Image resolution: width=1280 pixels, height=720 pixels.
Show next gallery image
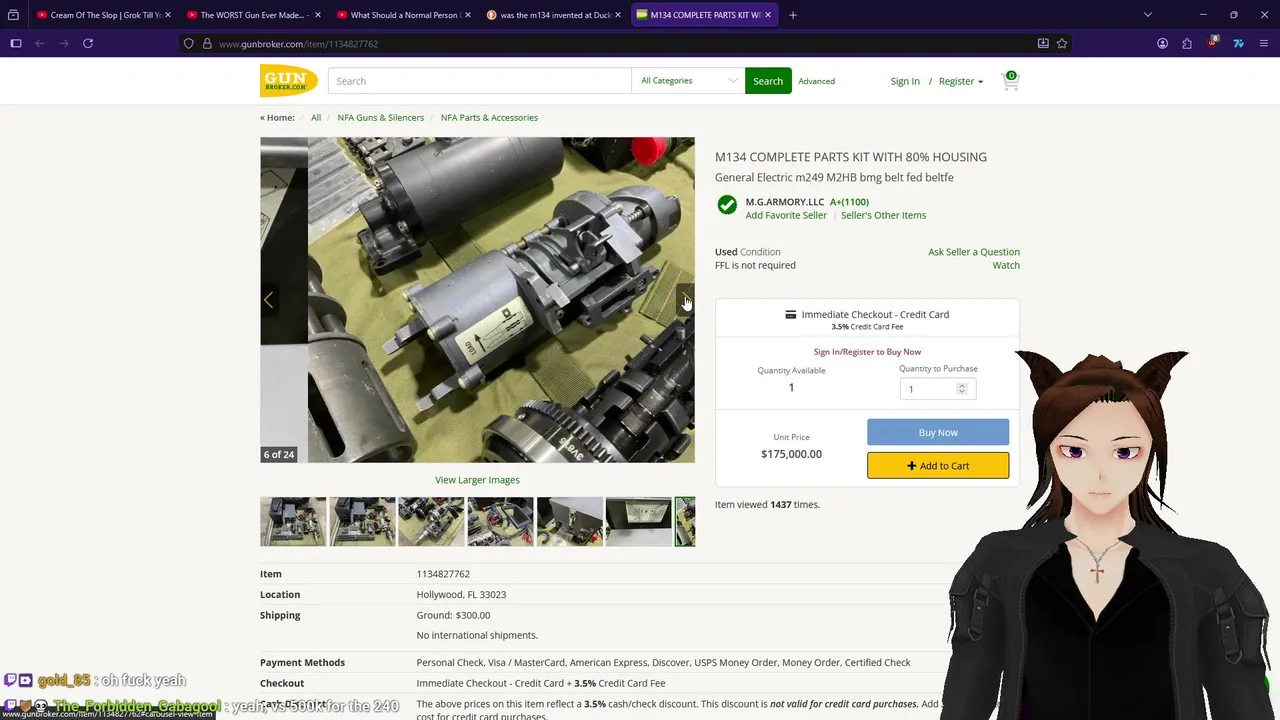(x=686, y=300)
